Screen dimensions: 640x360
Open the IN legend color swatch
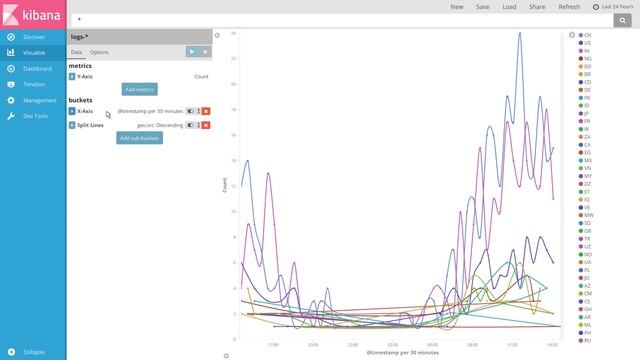point(581,51)
